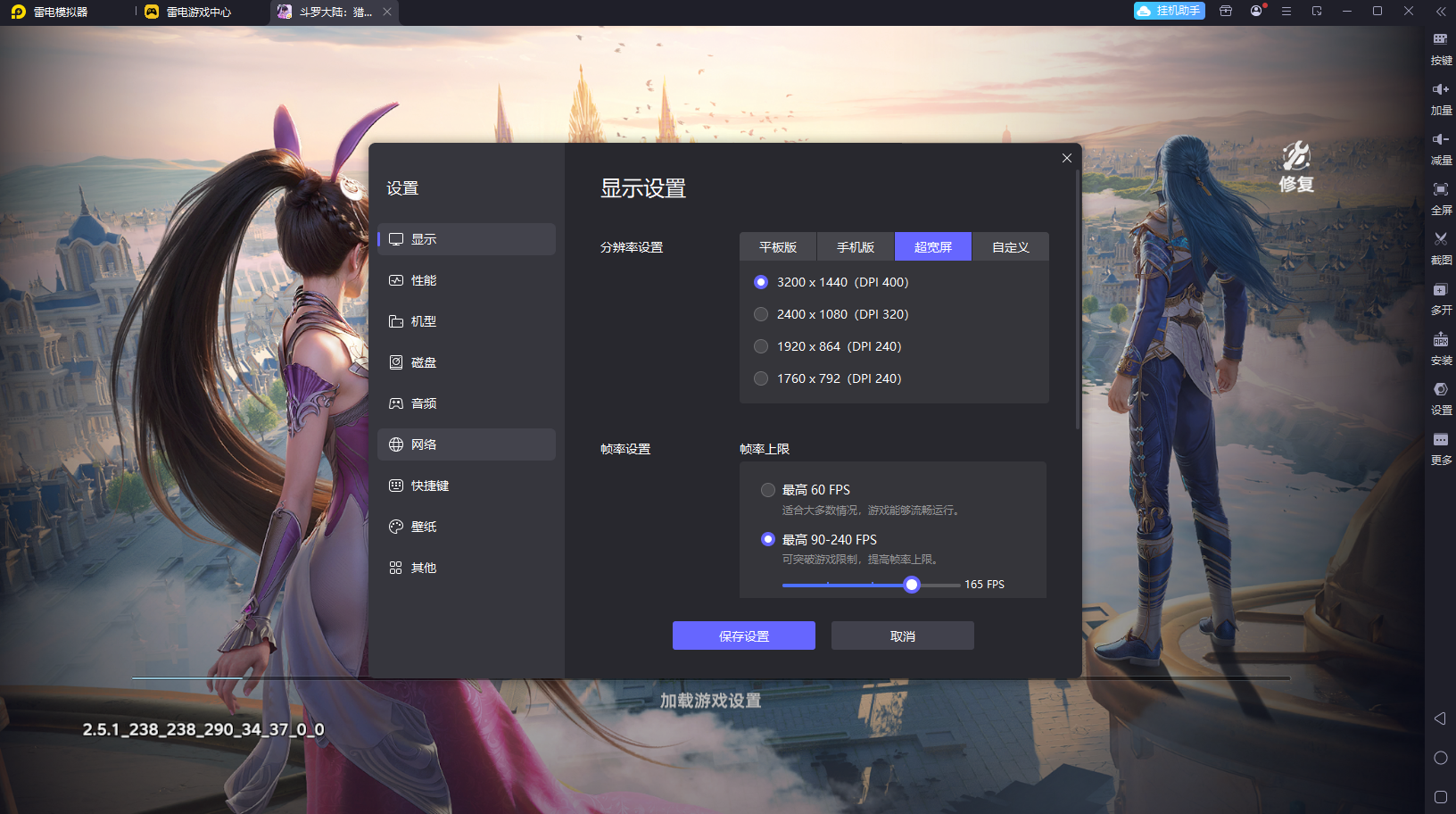Viewport: 1456px width, 814px height.
Task: Open the hamburger menu in title bar
Action: point(1286,11)
